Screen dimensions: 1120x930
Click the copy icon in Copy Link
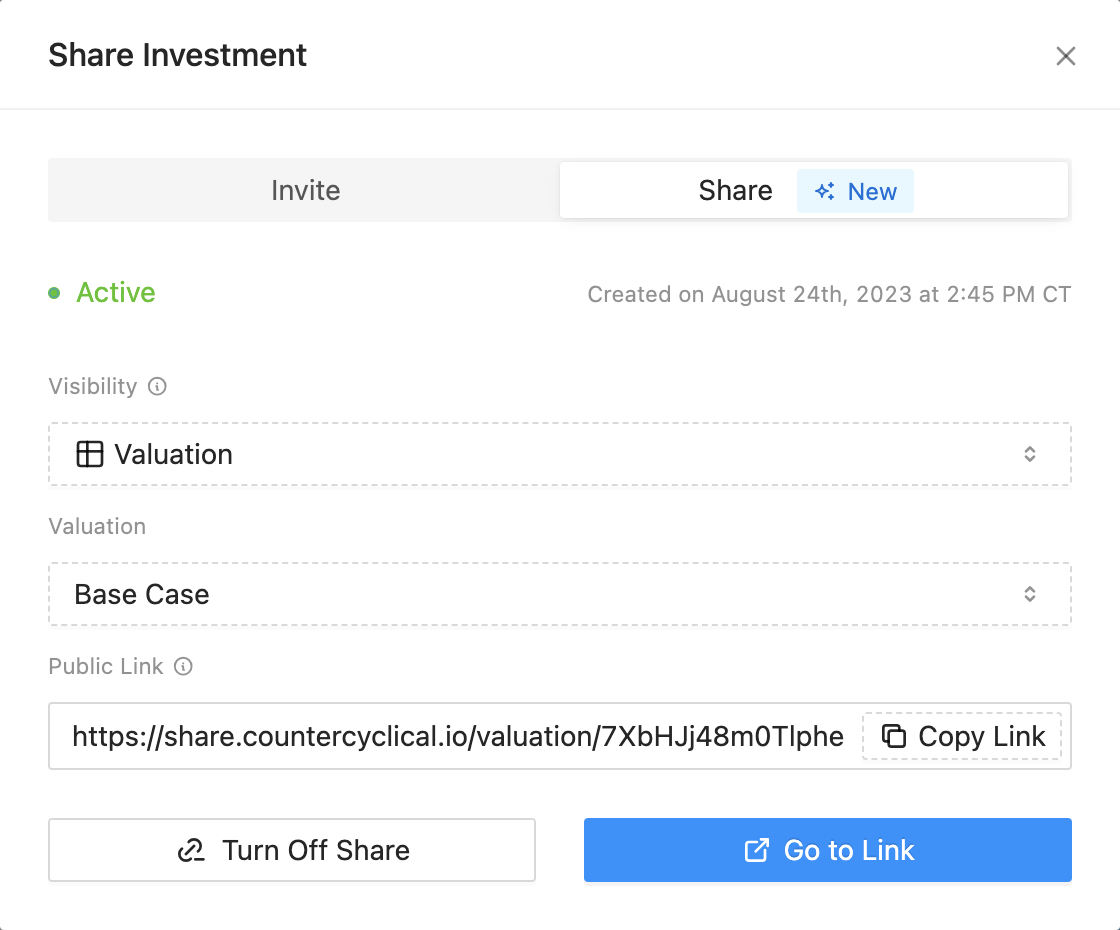(893, 737)
